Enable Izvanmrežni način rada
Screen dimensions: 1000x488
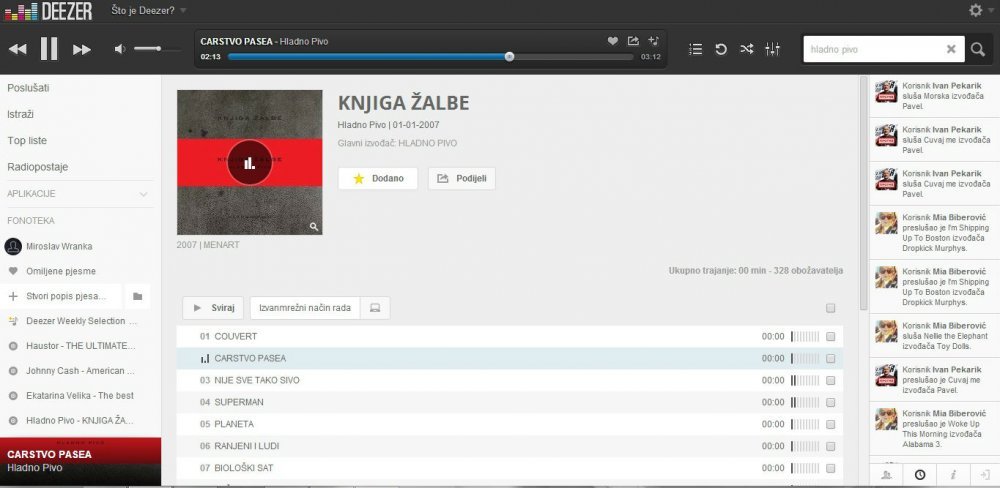coord(305,308)
